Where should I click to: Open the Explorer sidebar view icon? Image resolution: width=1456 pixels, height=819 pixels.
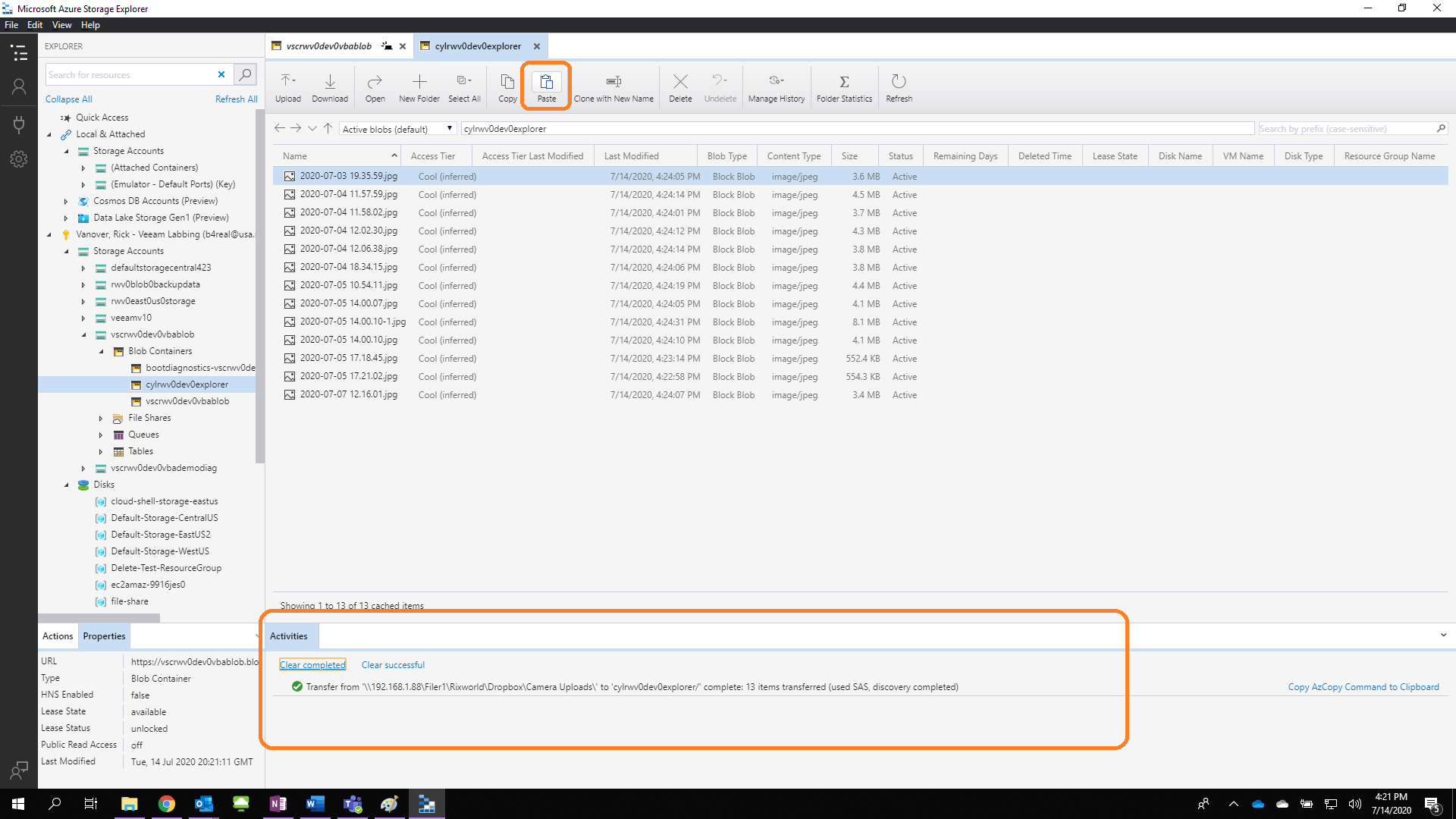click(19, 52)
